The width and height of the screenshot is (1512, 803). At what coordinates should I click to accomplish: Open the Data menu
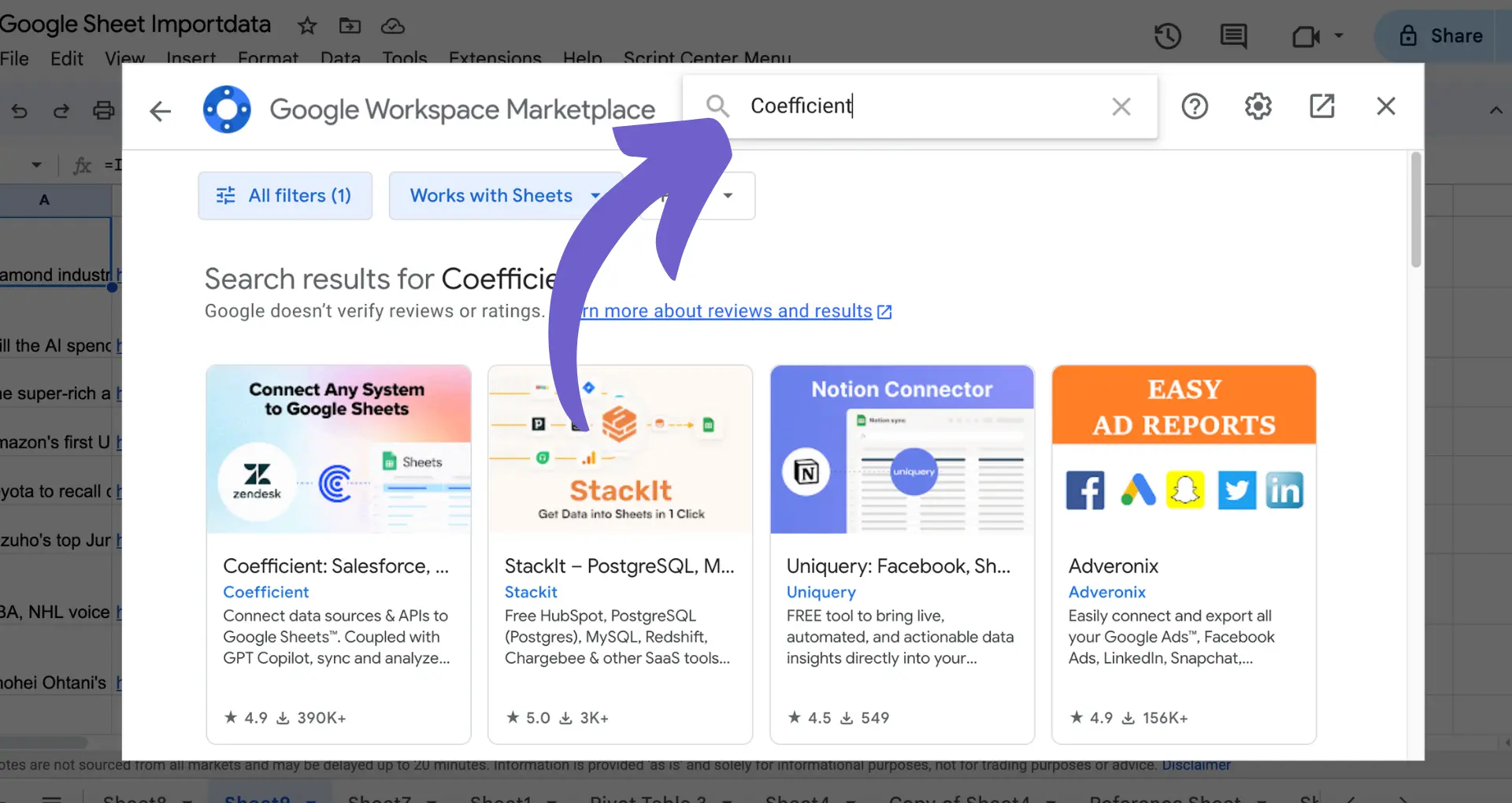340,58
